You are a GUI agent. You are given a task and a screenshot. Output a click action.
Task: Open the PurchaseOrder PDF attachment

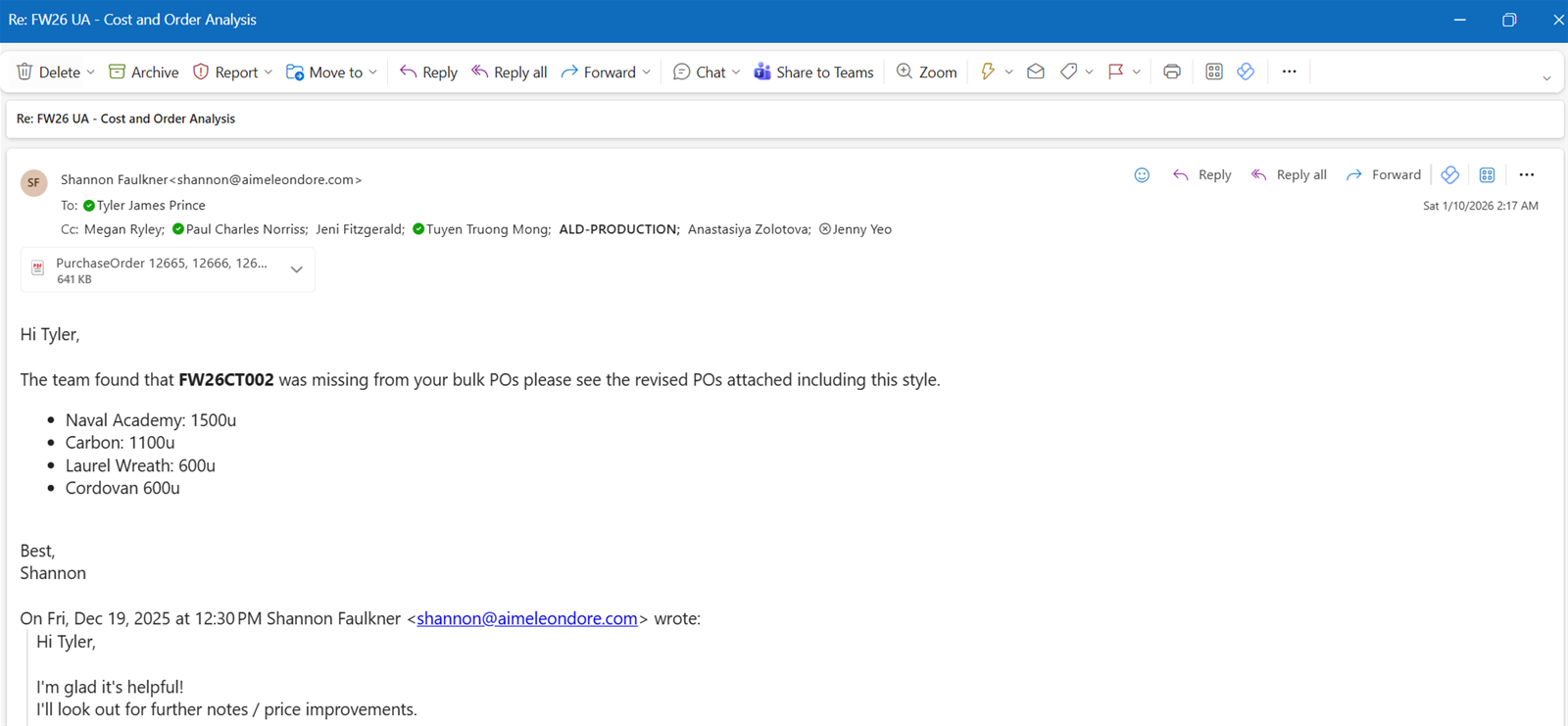pyautogui.click(x=157, y=269)
